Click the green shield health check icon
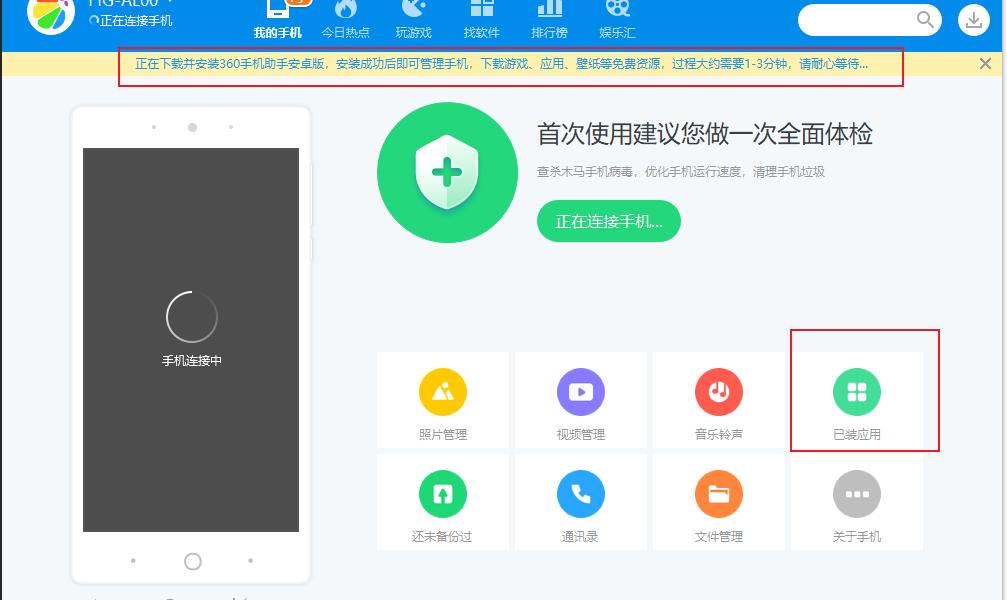 447,172
